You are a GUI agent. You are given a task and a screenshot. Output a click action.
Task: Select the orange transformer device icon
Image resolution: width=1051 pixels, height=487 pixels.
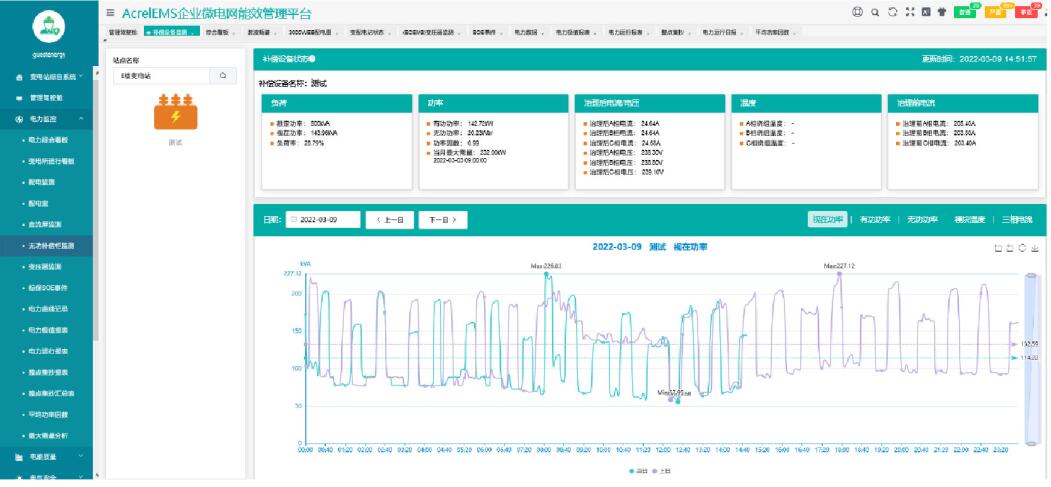[174, 112]
